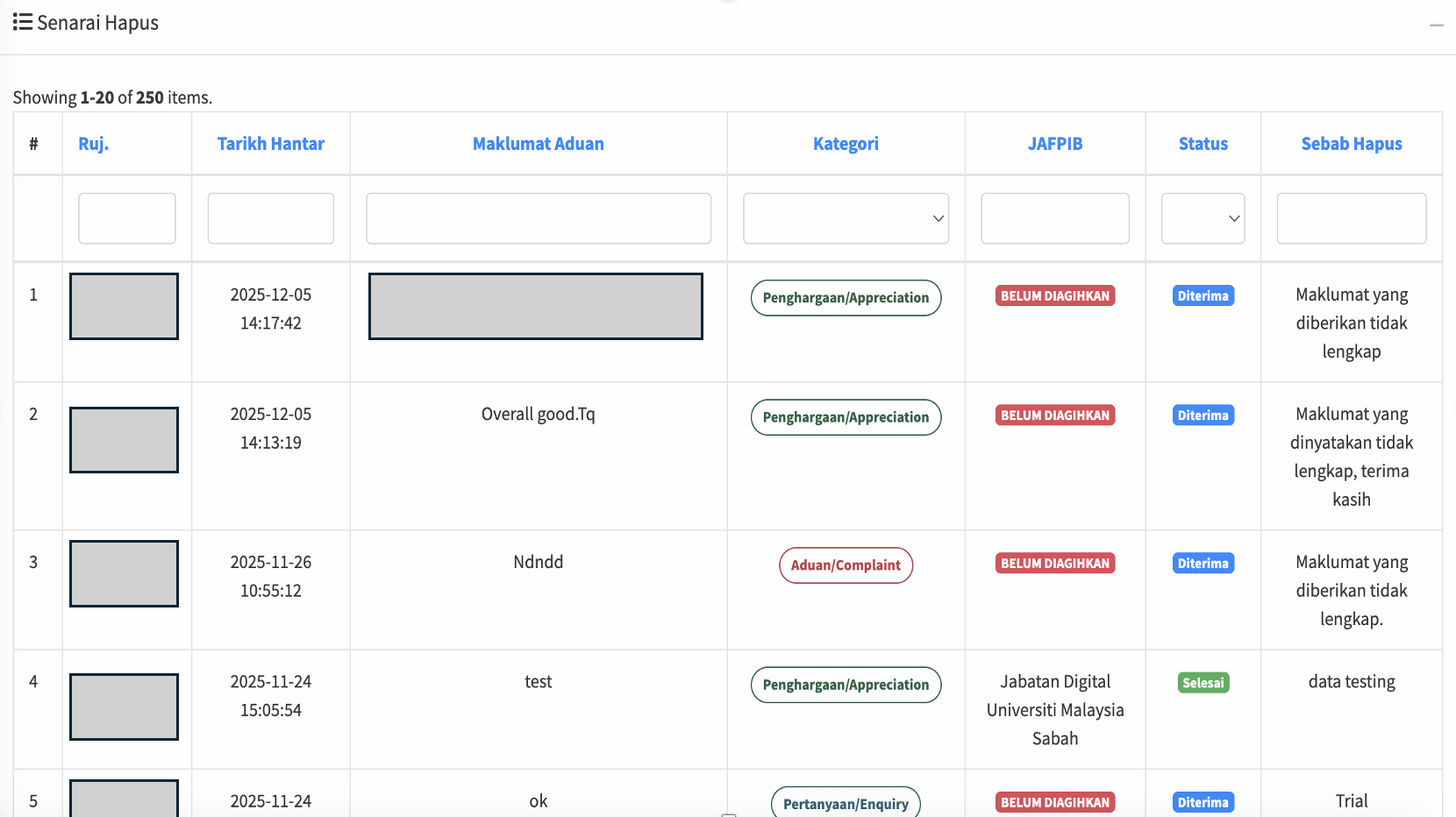Focus the Tarikh Hantar filter field
The height and width of the screenshot is (817, 1456).
click(x=270, y=218)
